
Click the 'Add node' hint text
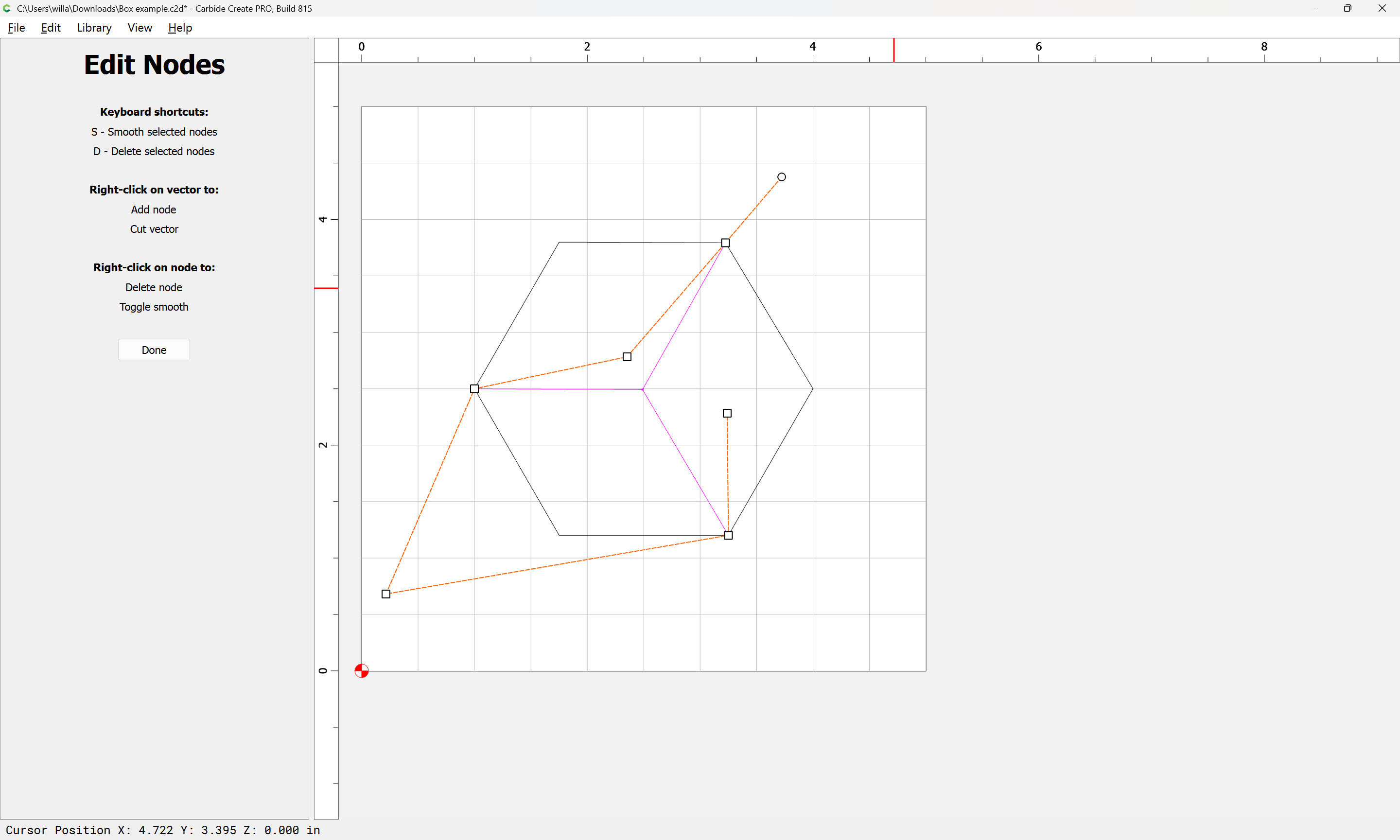click(x=153, y=210)
